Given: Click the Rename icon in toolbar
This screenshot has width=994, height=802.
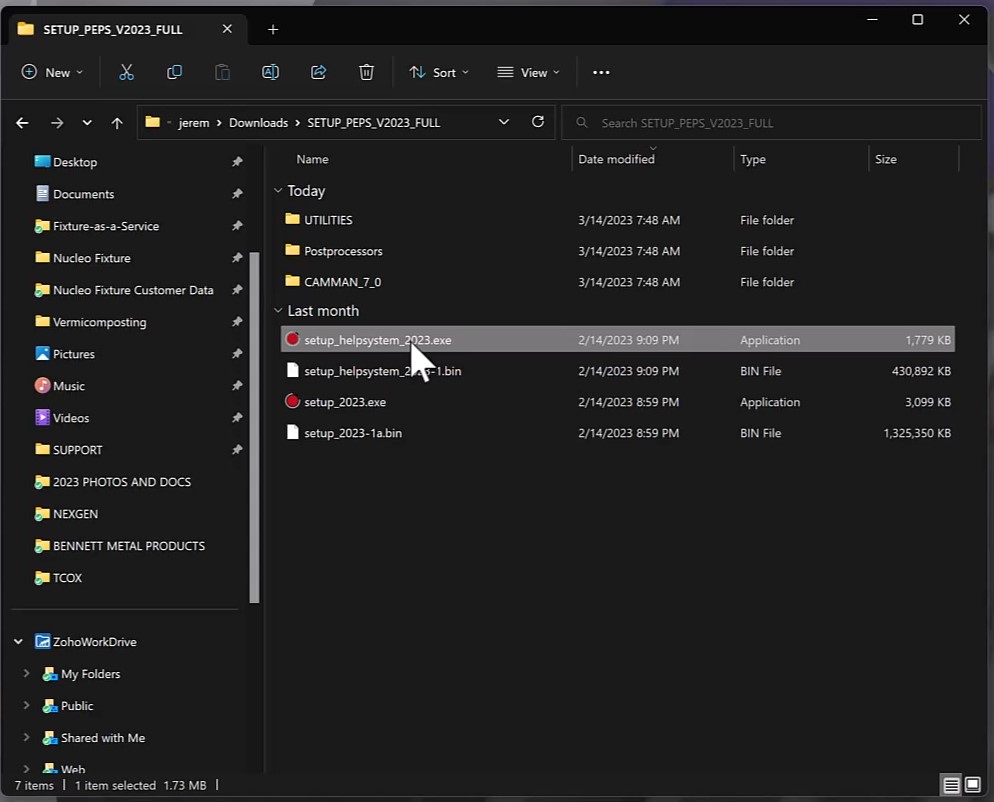Looking at the screenshot, I should (270, 72).
